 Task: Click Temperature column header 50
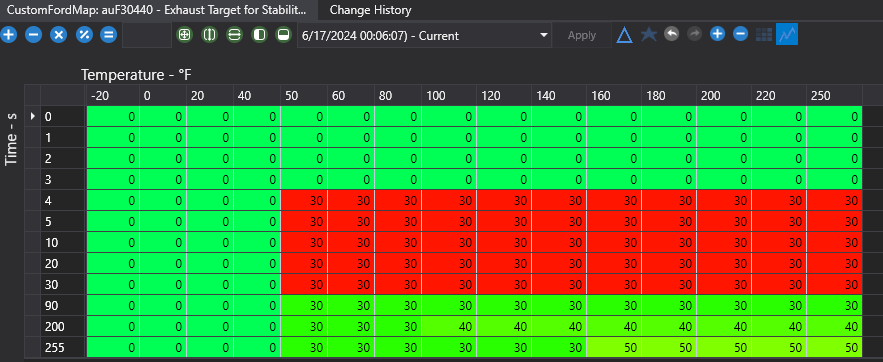(304, 96)
